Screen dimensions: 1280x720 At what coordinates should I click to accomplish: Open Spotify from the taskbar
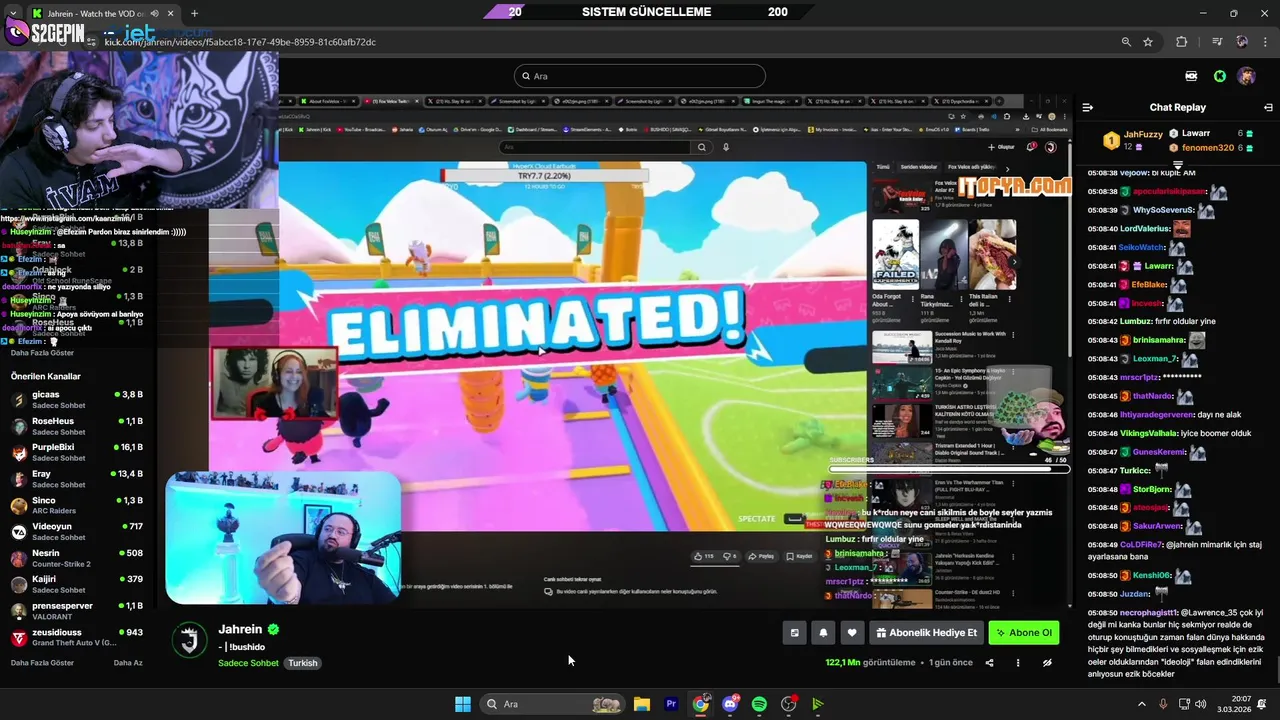click(759, 704)
